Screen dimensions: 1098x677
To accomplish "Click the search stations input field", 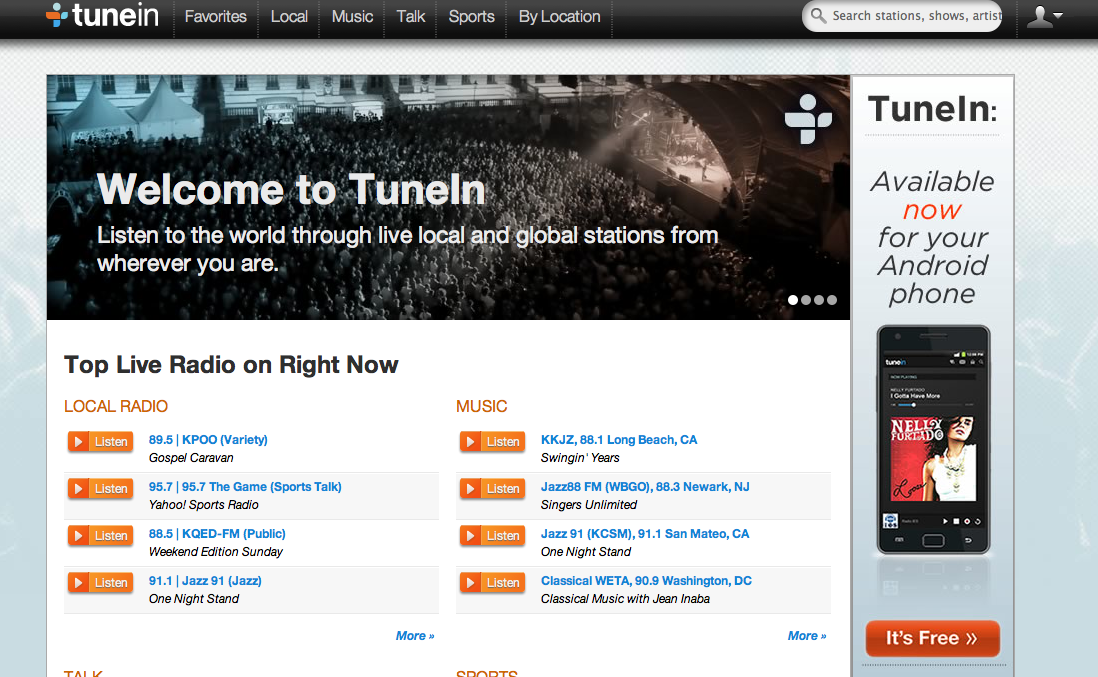I will point(902,15).
